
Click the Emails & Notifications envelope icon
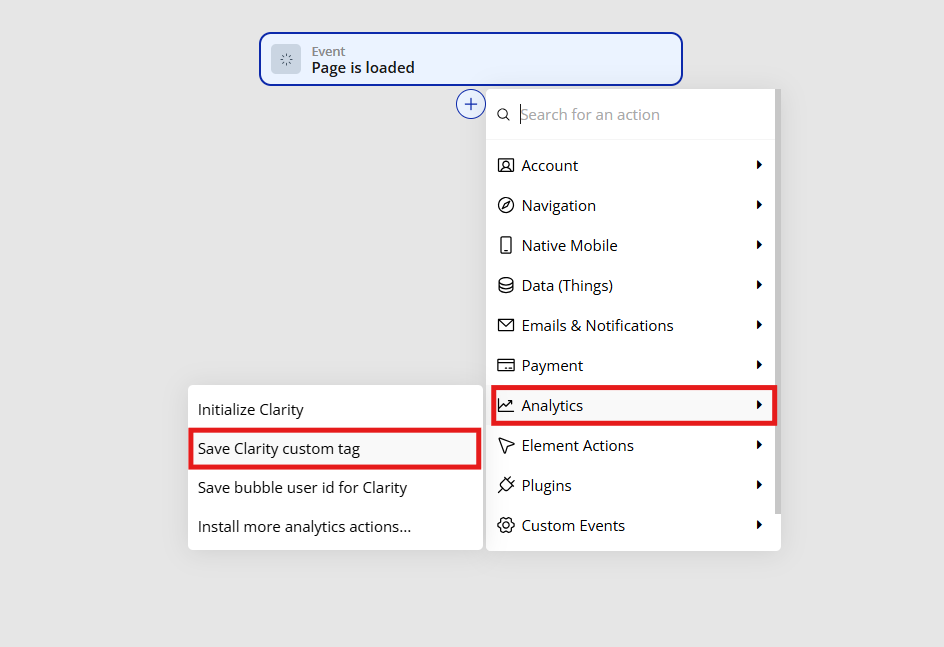pyautogui.click(x=506, y=325)
